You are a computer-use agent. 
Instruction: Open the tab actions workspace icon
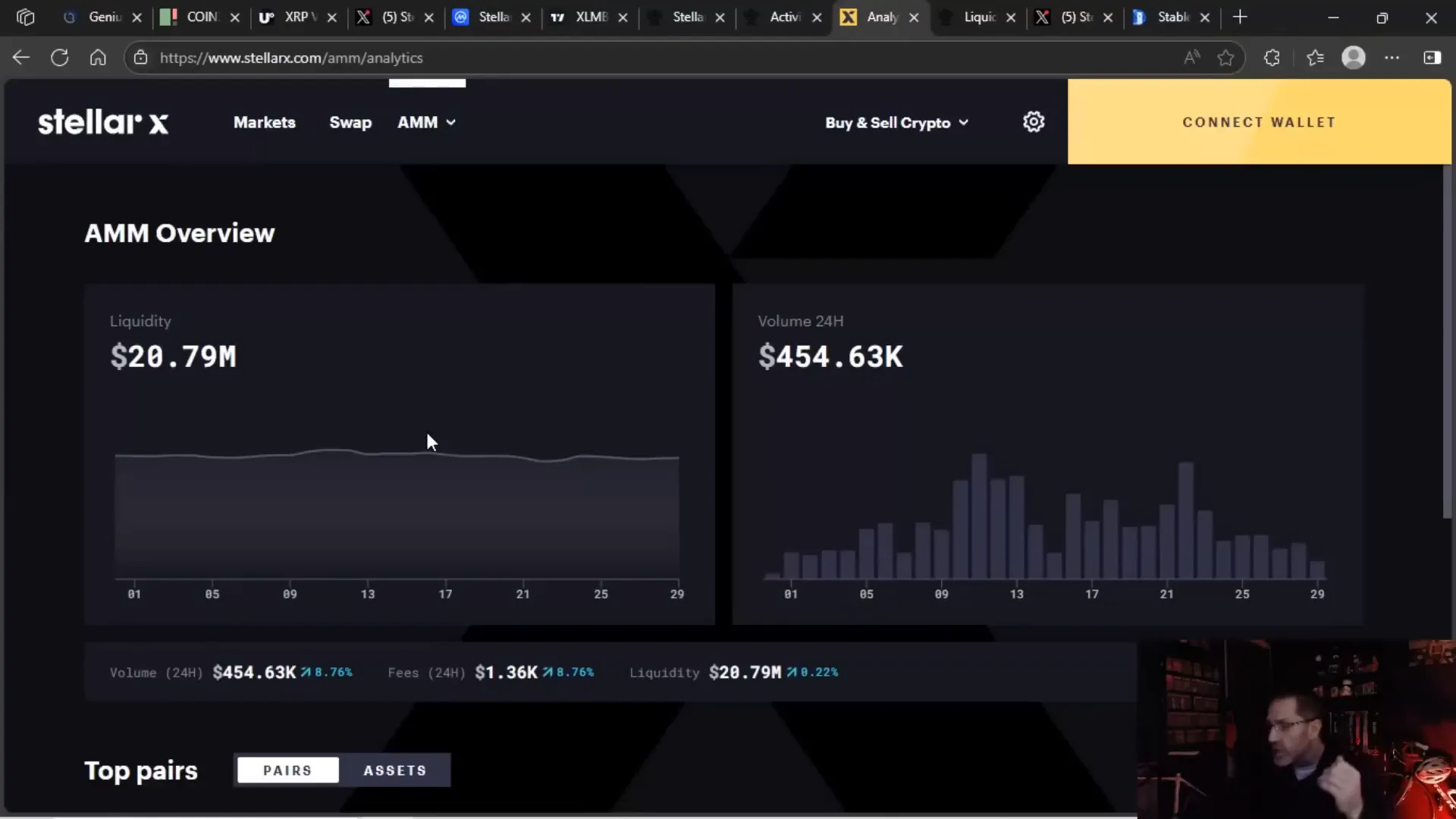pyautogui.click(x=25, y=17)
